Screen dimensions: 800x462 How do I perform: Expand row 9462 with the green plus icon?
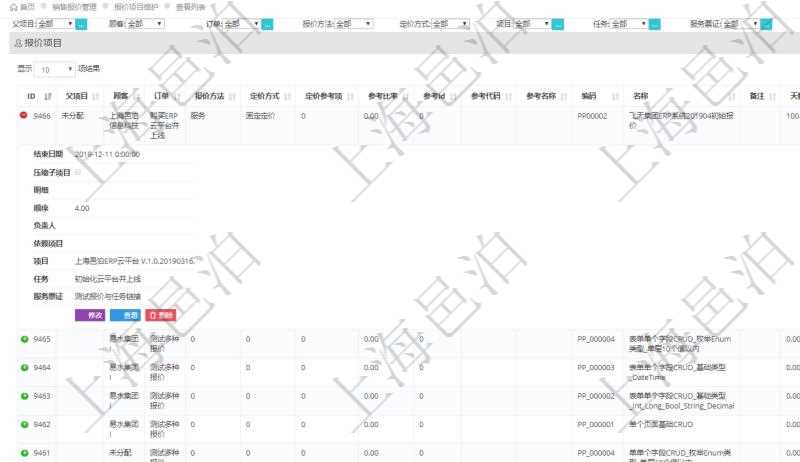(x=24, y=424)
